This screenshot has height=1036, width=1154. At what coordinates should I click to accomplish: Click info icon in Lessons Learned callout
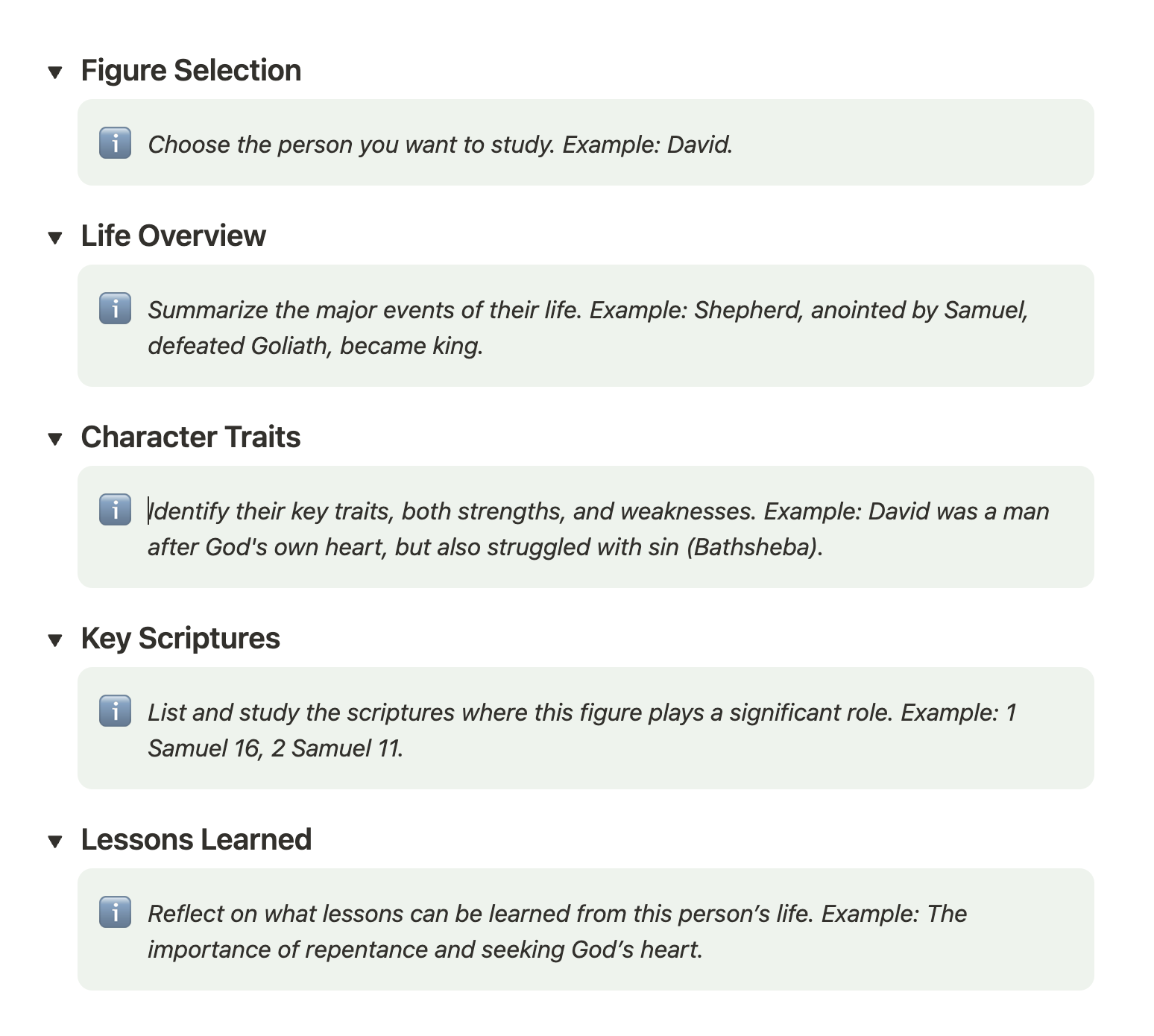click(115, 912)
